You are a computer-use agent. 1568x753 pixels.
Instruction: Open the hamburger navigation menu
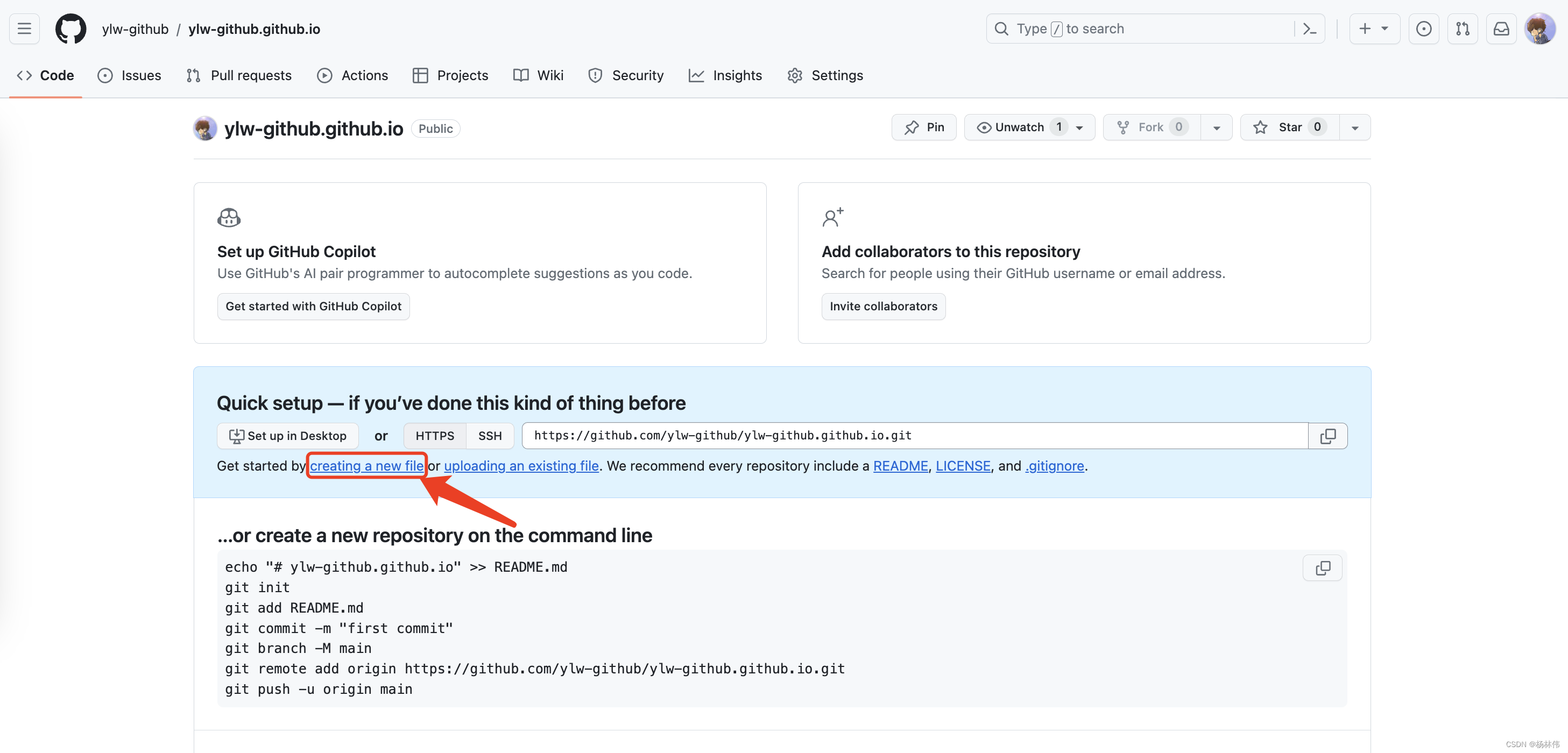coord(24,29)
